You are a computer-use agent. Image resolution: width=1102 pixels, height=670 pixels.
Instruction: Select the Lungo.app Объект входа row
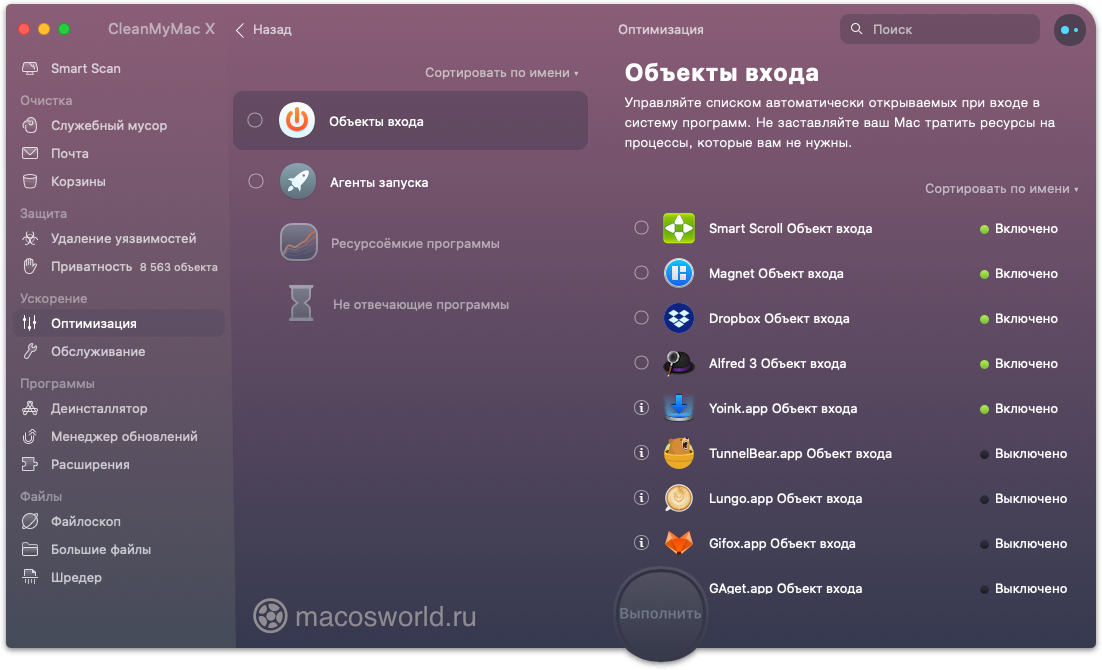pyautogui.click(x=854, y=498)
